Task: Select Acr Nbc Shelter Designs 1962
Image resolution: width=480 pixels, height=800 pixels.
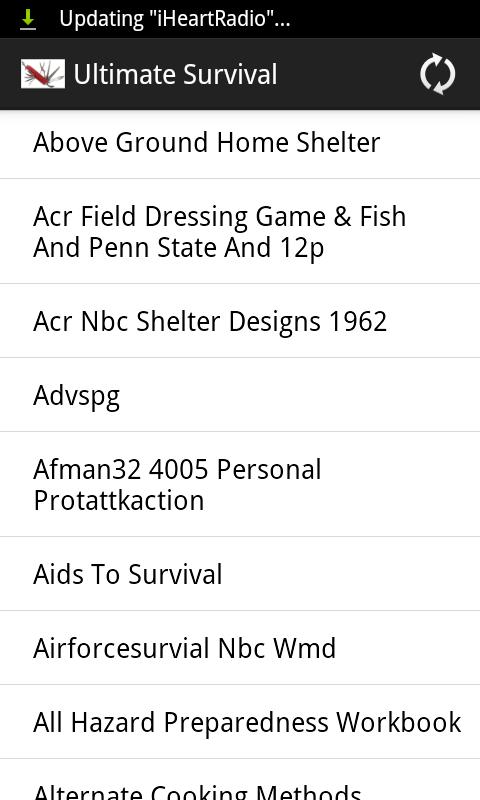Action: pyautogui.click(x=240, y=321)
